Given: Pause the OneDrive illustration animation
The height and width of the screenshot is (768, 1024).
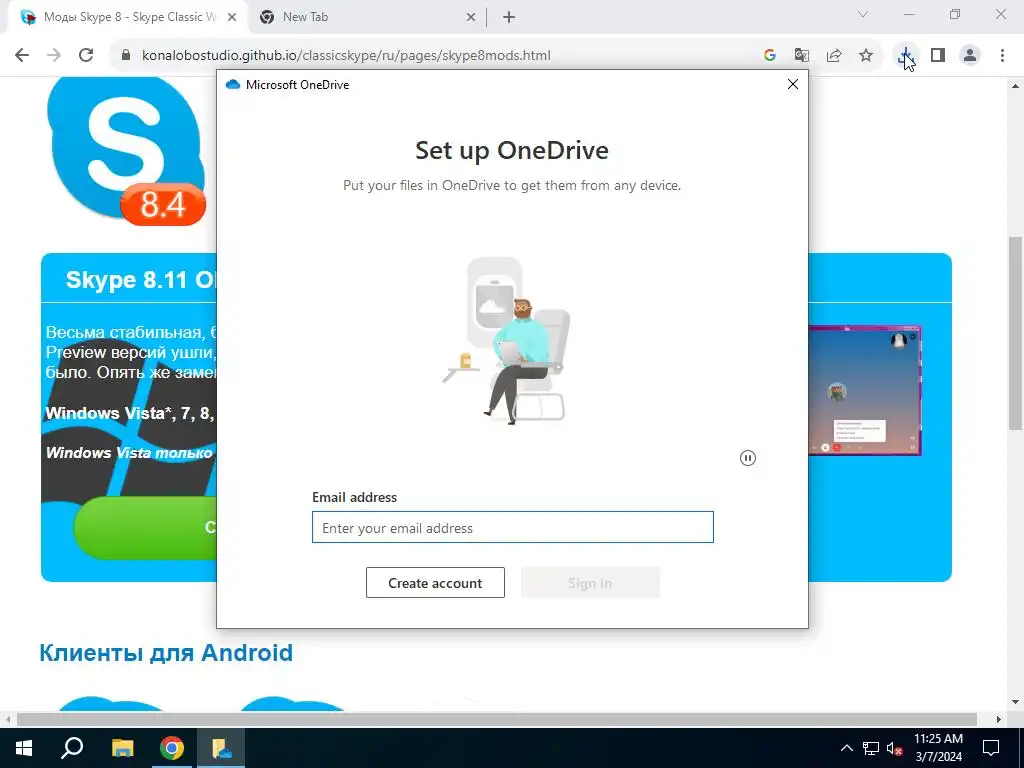Looking at the screenshot, I should 748,458.
